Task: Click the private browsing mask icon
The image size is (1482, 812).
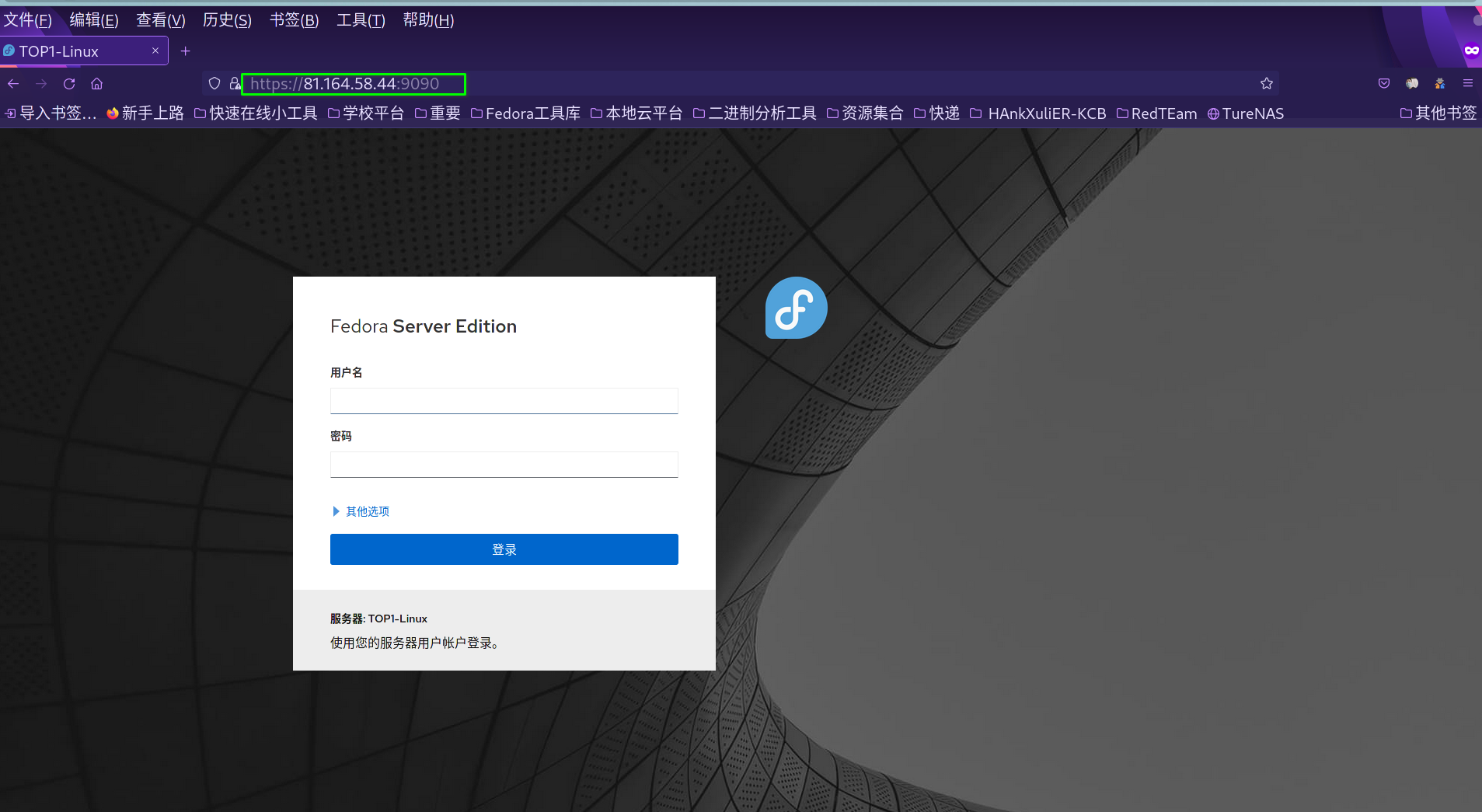Action: coord(1471,51)
